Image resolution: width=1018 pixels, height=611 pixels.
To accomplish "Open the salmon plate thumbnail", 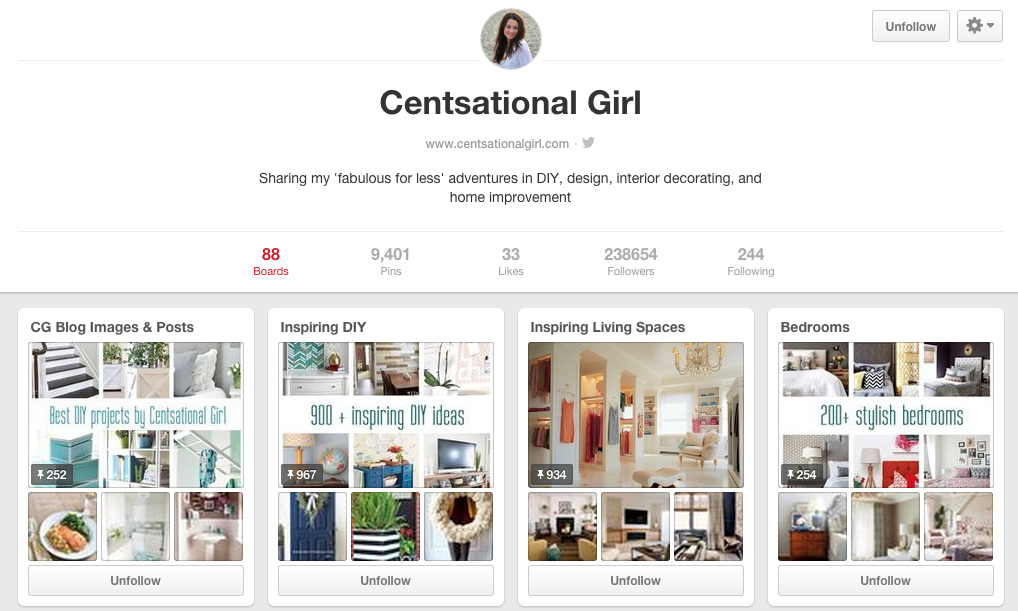I will pos(62,527).
